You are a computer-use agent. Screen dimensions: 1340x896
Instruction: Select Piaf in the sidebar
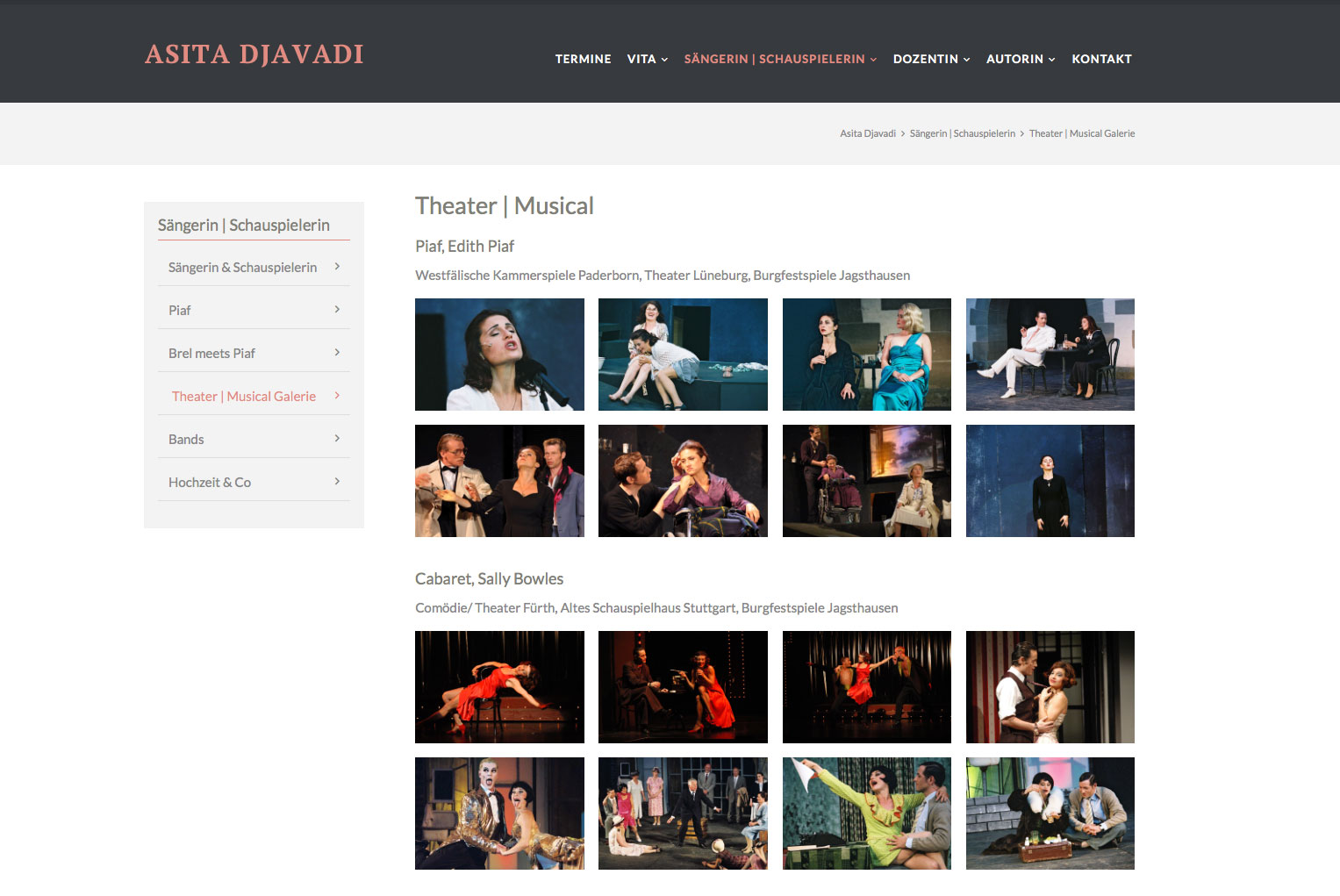click(180, 311)
